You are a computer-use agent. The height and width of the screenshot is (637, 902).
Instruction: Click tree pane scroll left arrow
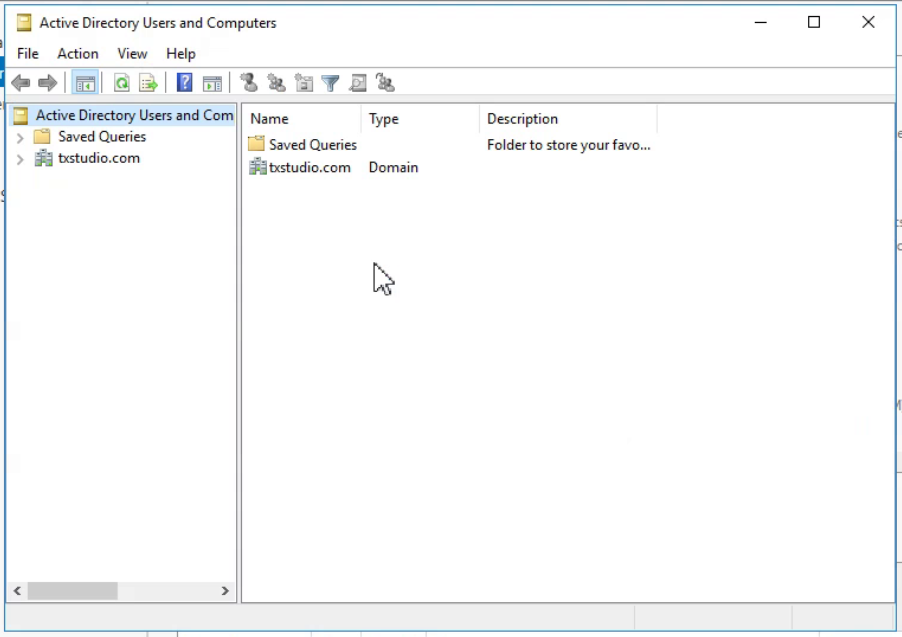tap(17, 591)
